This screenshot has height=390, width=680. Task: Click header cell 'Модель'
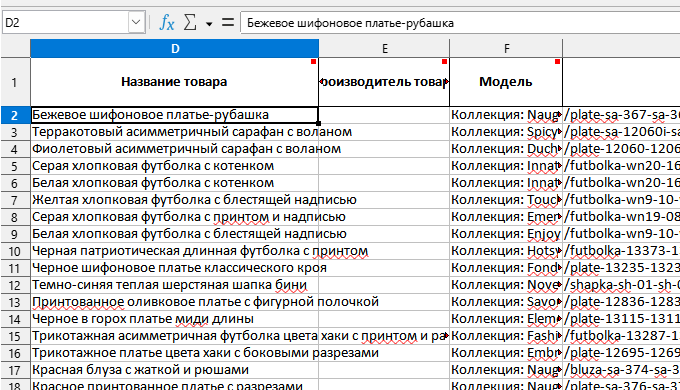click(506, 82)
